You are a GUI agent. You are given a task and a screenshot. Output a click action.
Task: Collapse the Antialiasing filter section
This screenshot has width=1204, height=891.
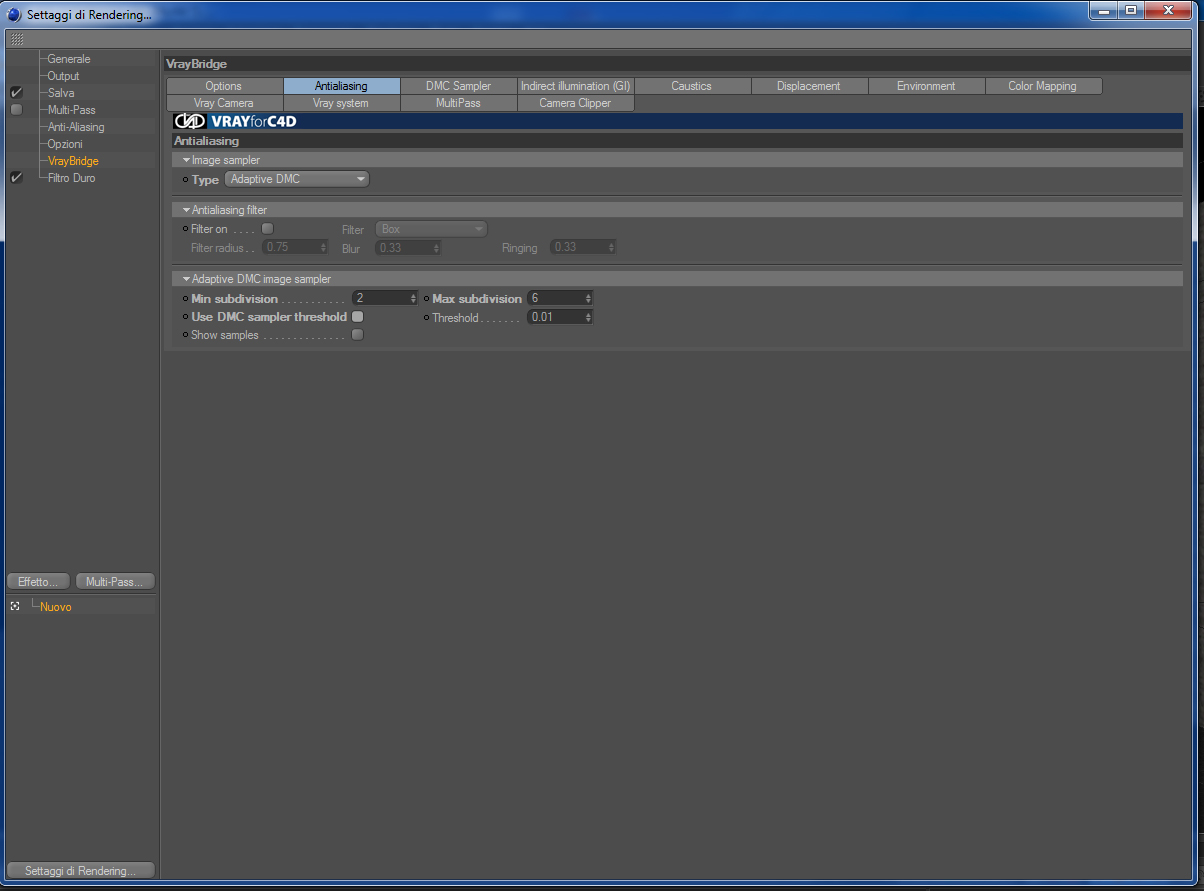pyautogui.click(x=186, y=210)
